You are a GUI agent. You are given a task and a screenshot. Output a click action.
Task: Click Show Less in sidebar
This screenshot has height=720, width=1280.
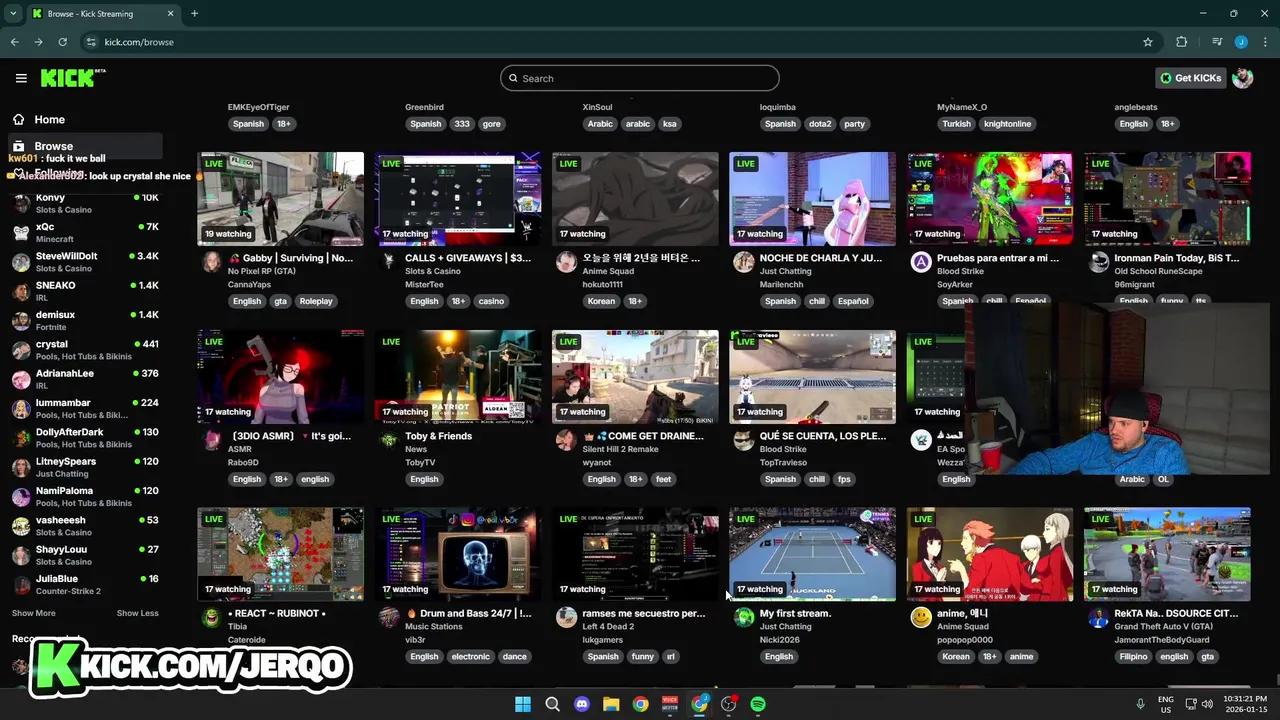tap(137, 613)
